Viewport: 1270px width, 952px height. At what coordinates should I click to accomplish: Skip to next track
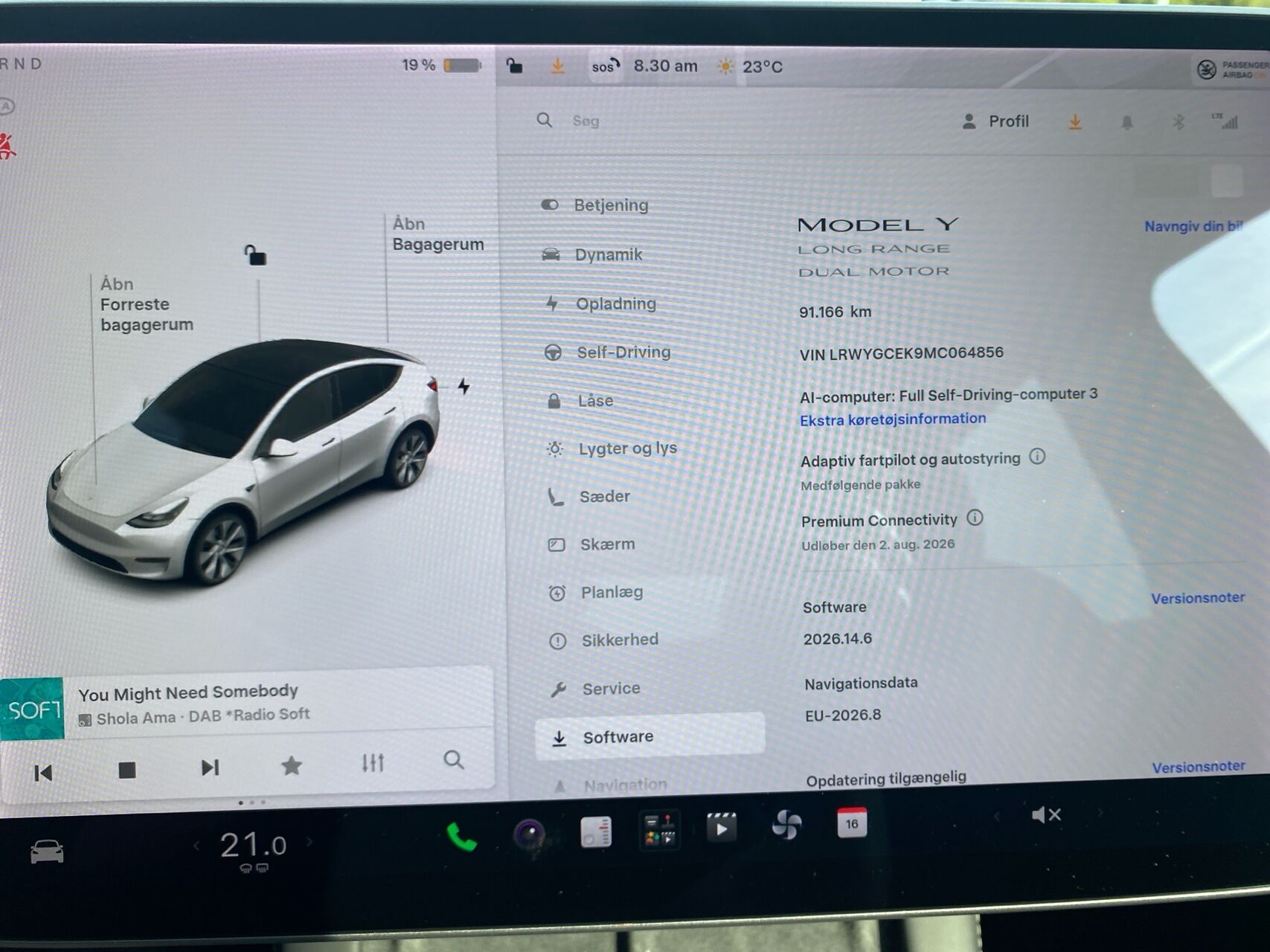210,768
